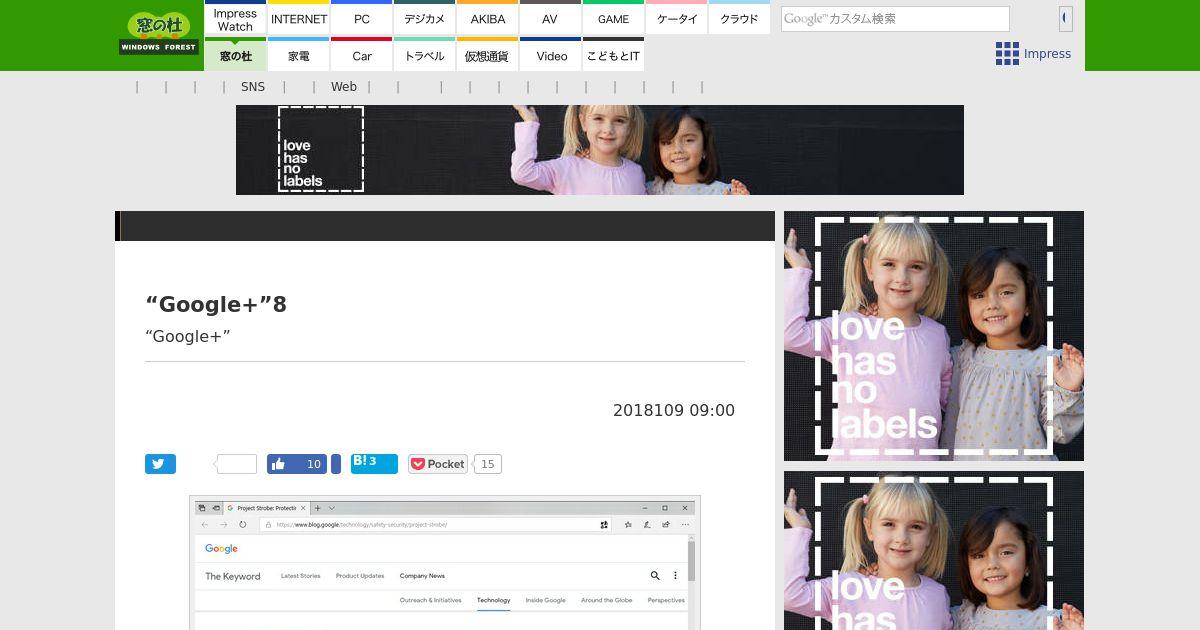Open the Impress link

1047,54
